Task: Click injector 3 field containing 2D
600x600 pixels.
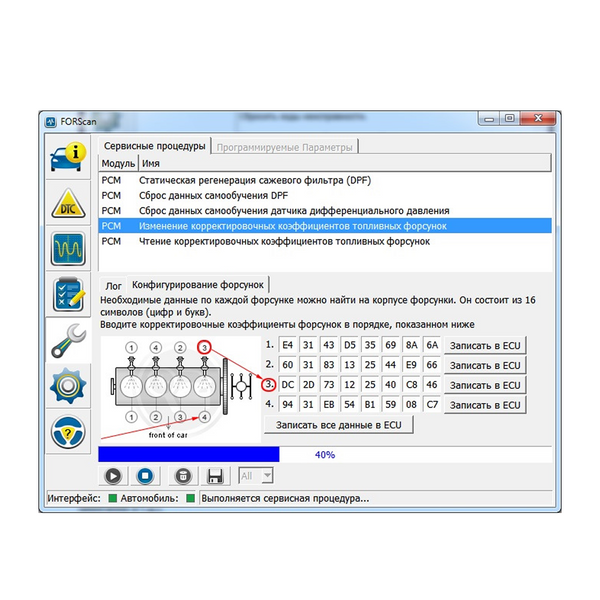Action: tap(308, 385)
